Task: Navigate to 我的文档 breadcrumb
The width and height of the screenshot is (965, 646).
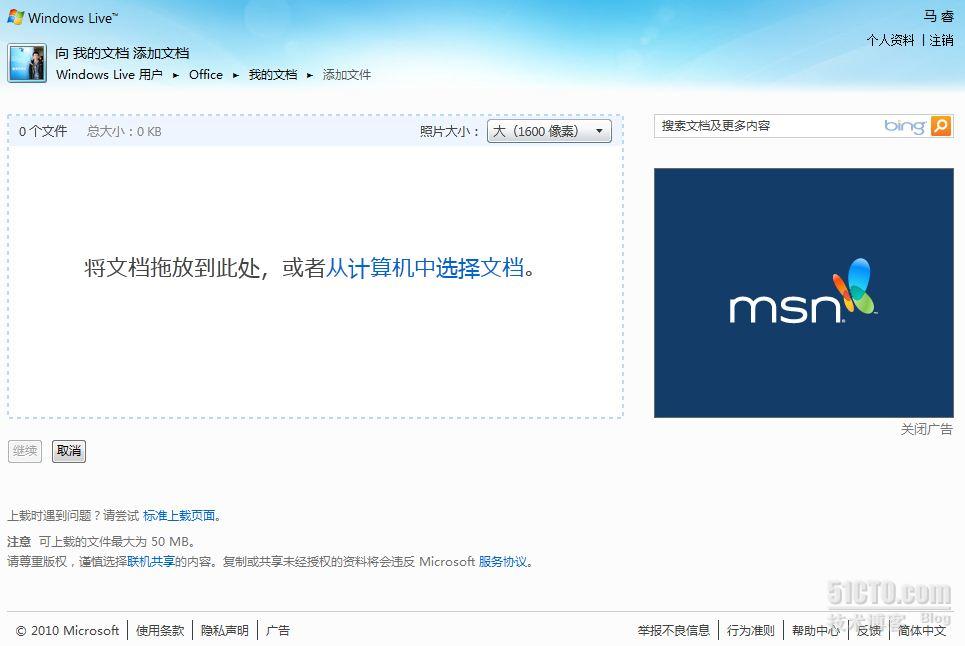Action: pos(273,74)
